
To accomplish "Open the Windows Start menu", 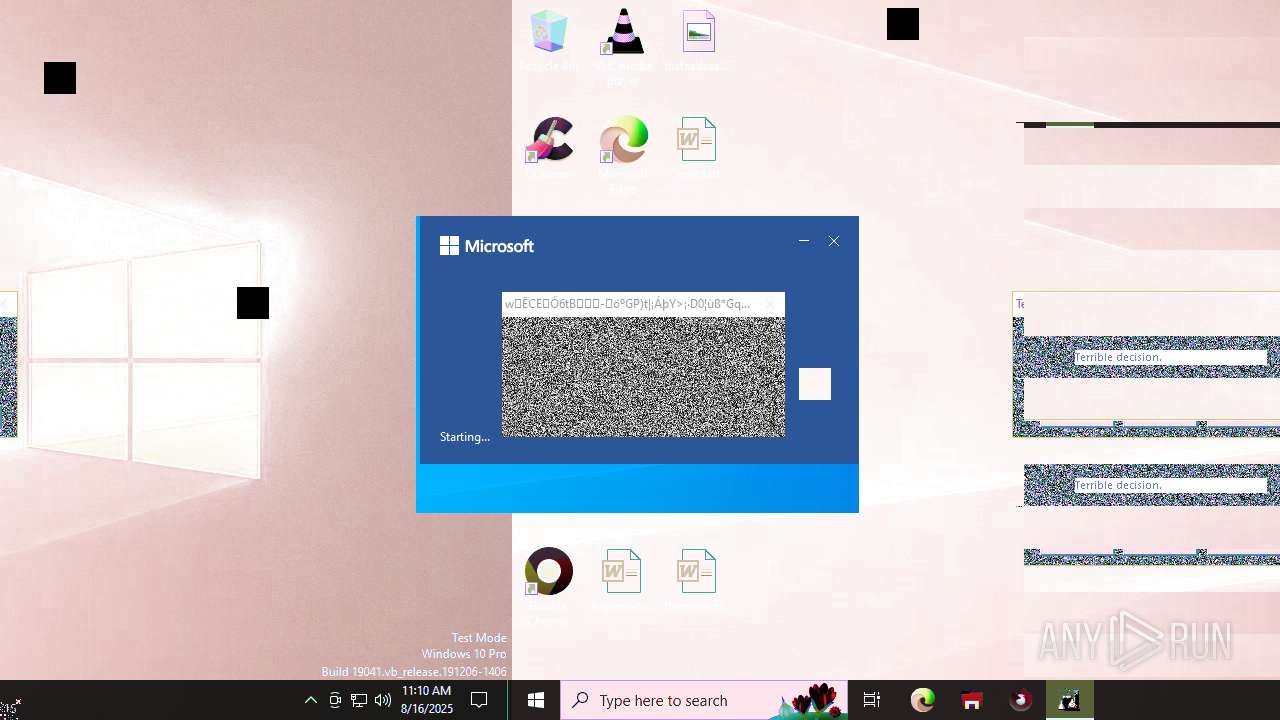I will [536, 700].
